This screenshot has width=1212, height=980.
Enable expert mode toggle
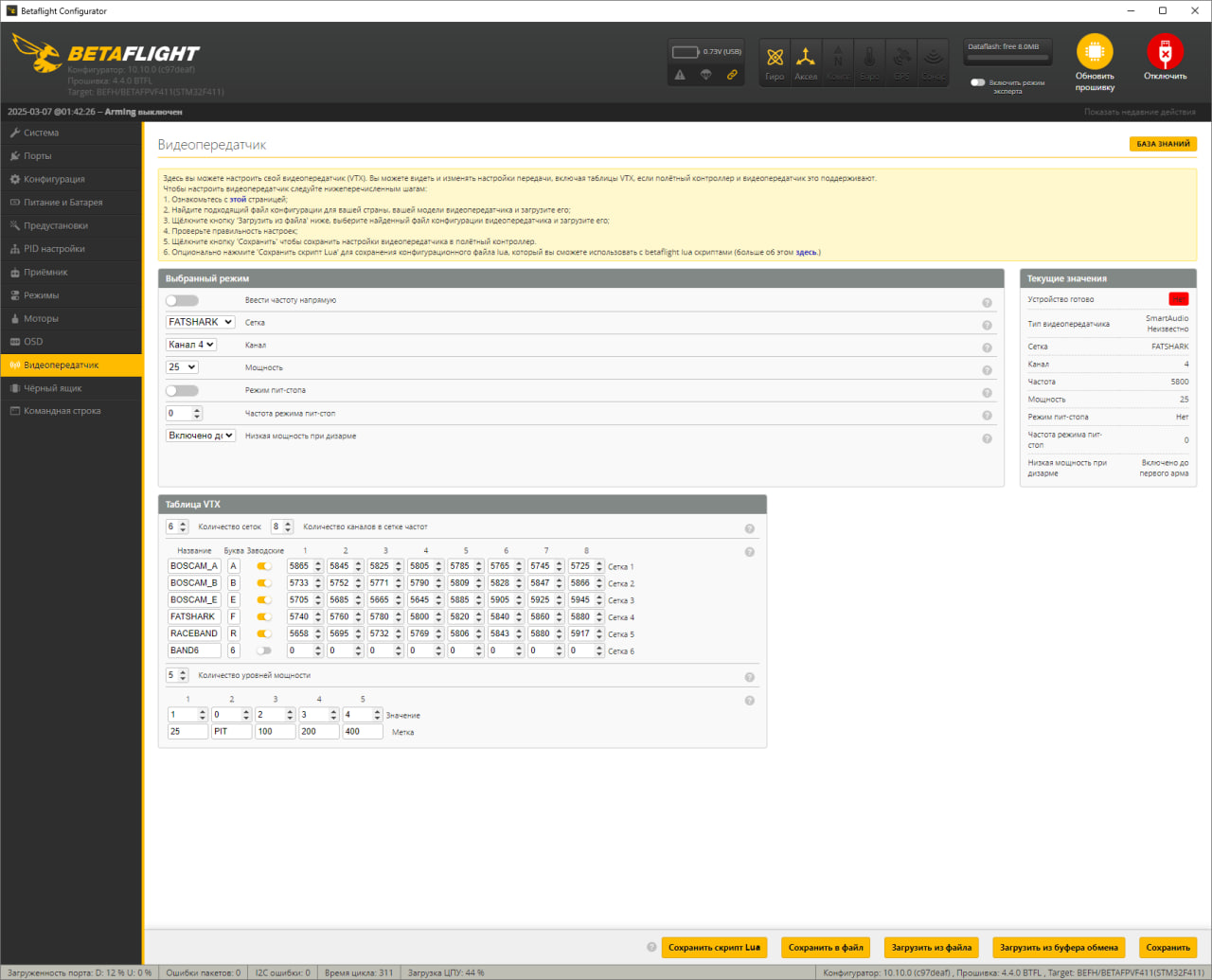977,82
